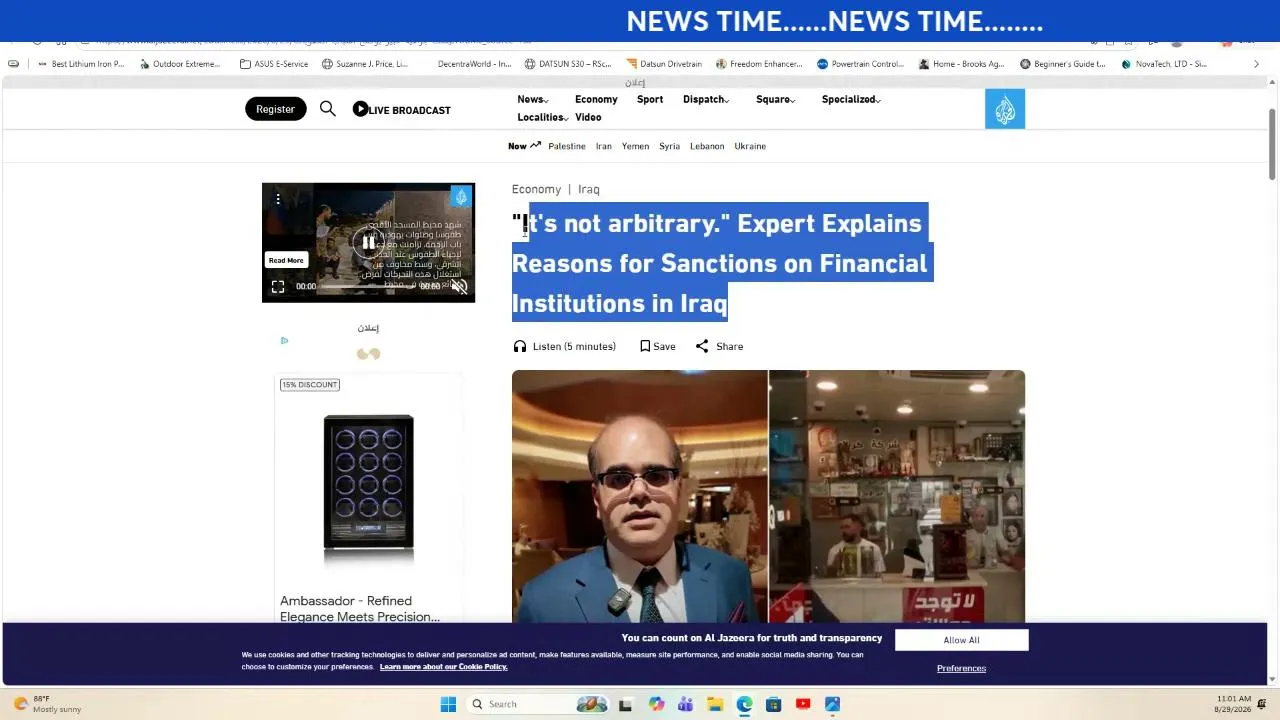This screenshot has height=720, width=1280.
Task: Open the Home - Brooks bookmark
Action: coord(962,64)
